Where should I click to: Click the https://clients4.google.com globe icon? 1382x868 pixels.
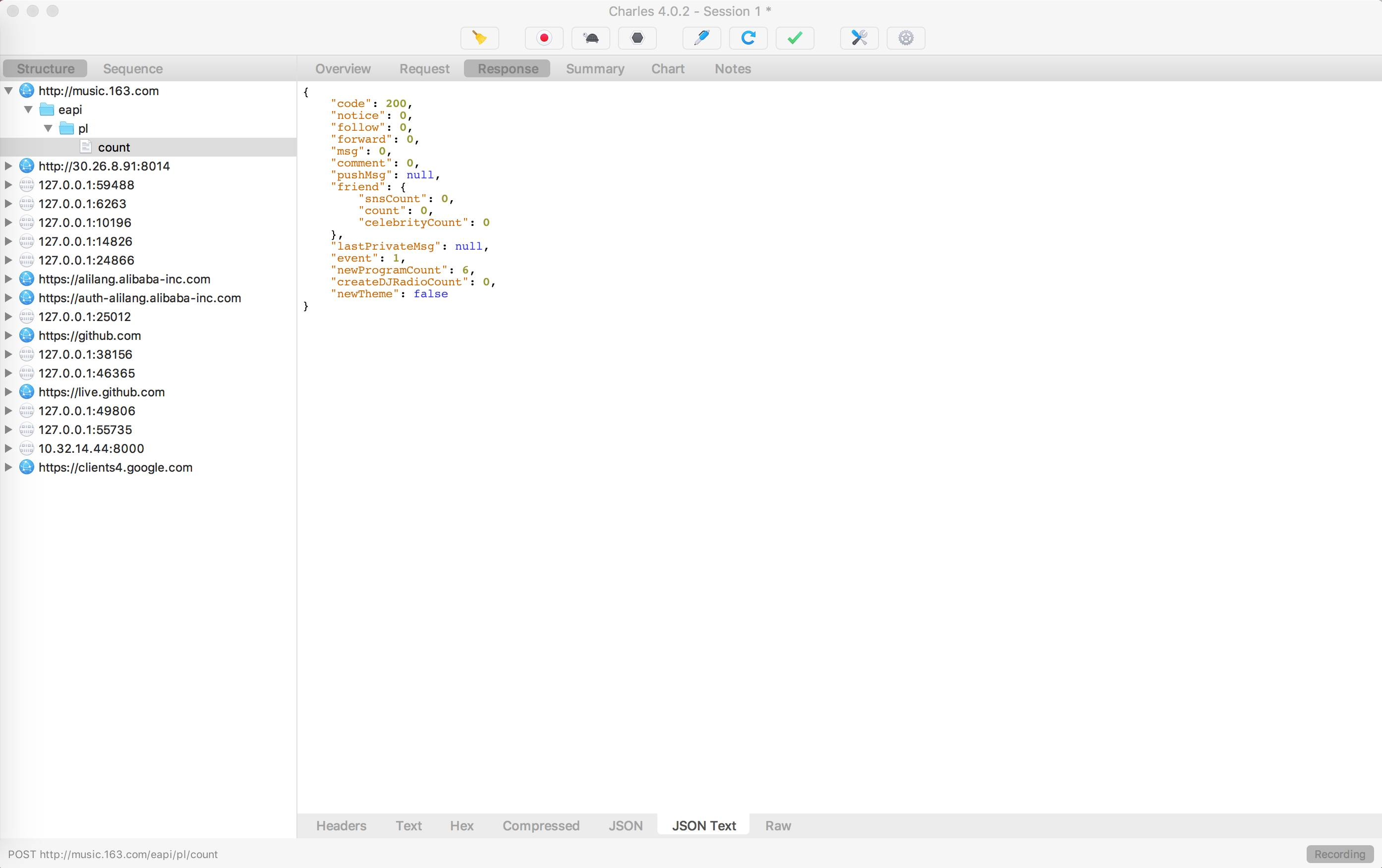coord(26,468)
